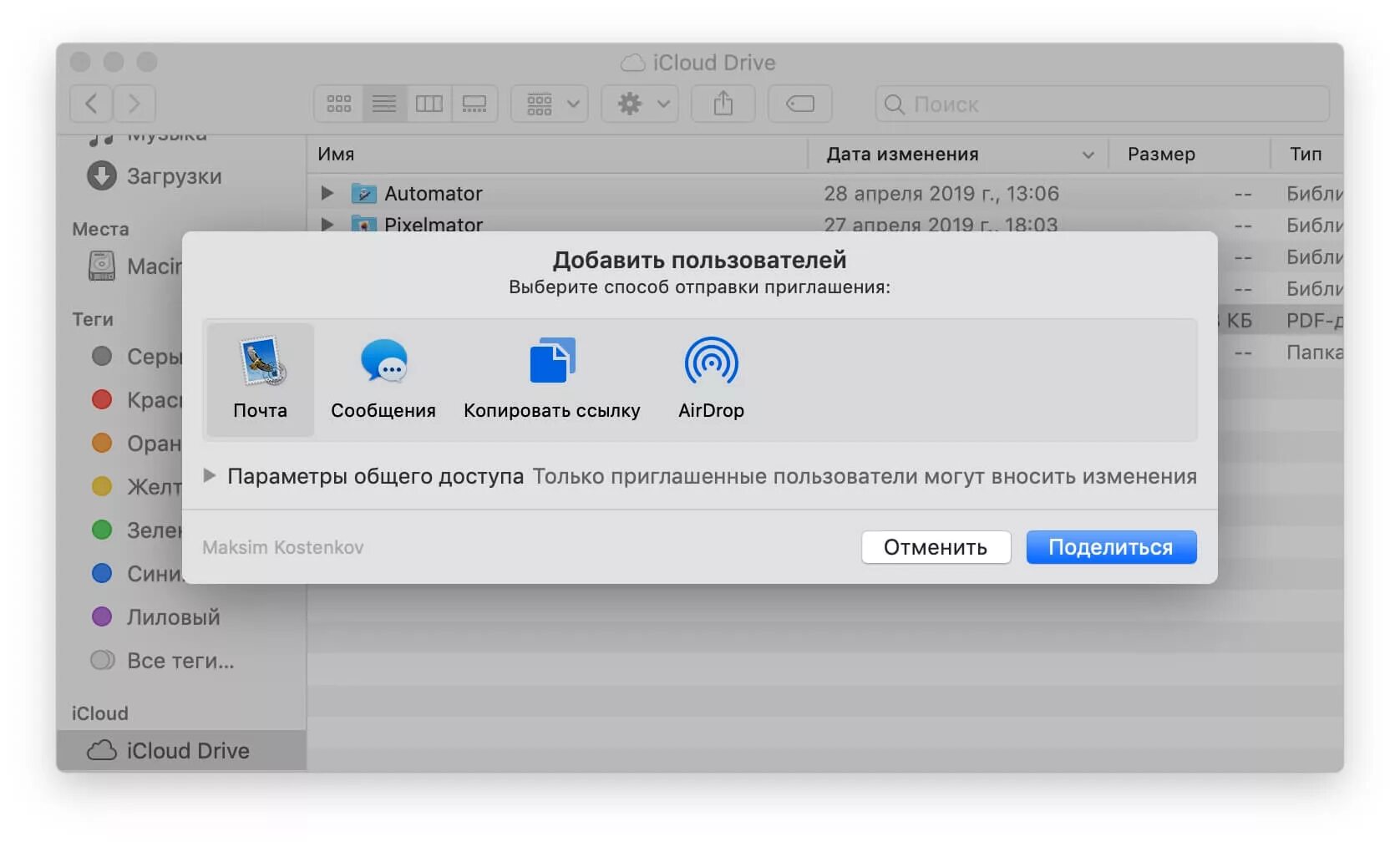The image size is (1400, 842).
Task: Close the Finder window
Action: 80,63
